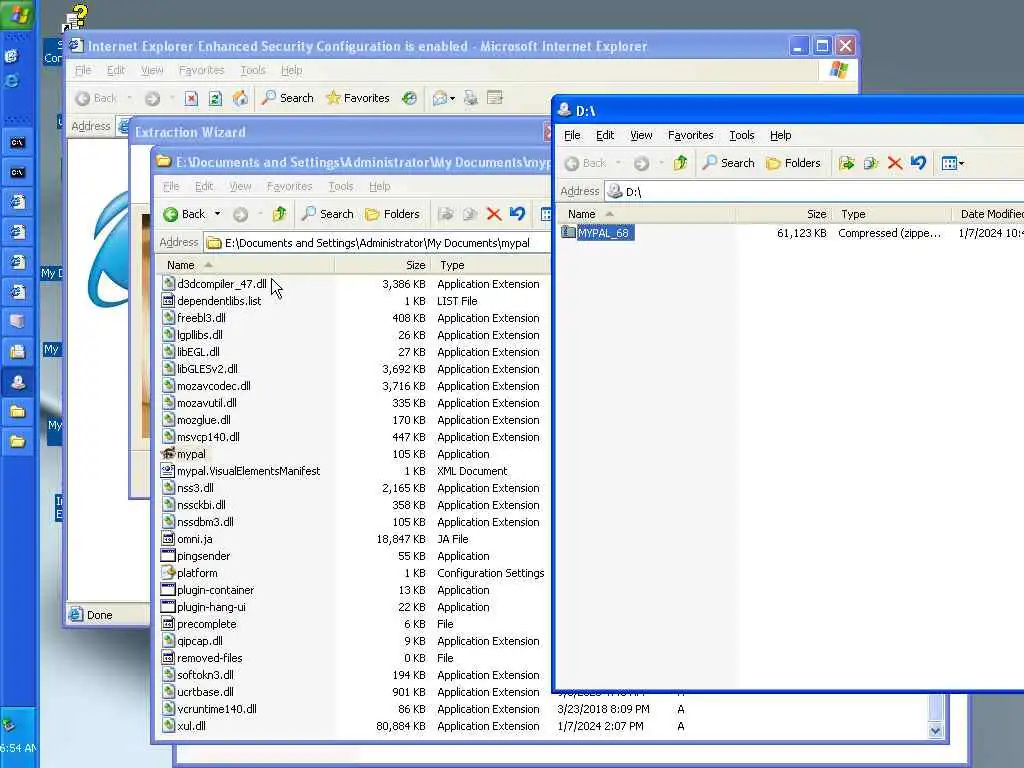The width and height of the screenshot is (1024, 768).
Task: Select omni.ja file
Action: pos(187,539)
